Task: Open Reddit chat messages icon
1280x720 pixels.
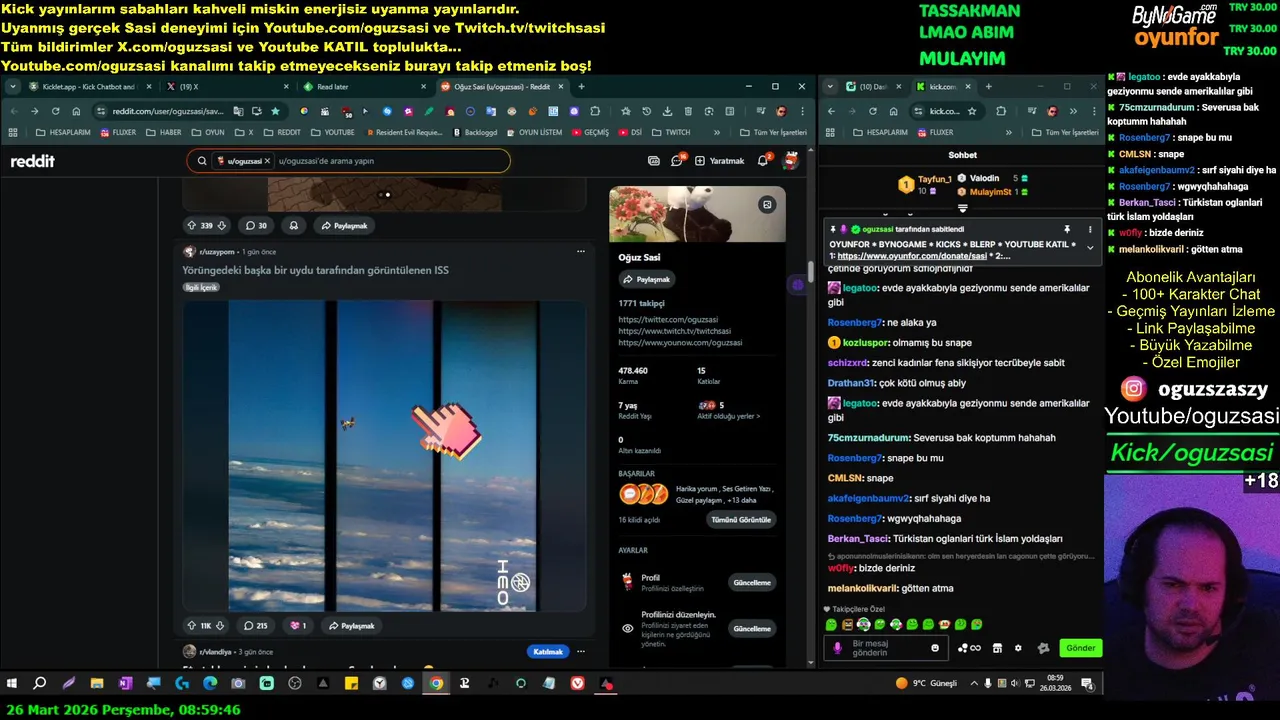Action: 677,160
